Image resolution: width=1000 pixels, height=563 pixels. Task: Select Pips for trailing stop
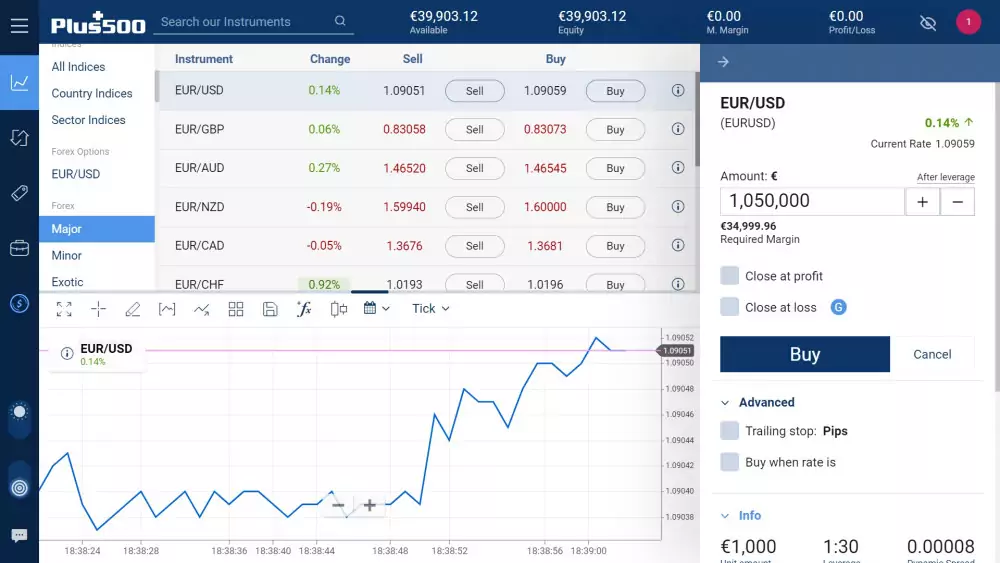835,431
